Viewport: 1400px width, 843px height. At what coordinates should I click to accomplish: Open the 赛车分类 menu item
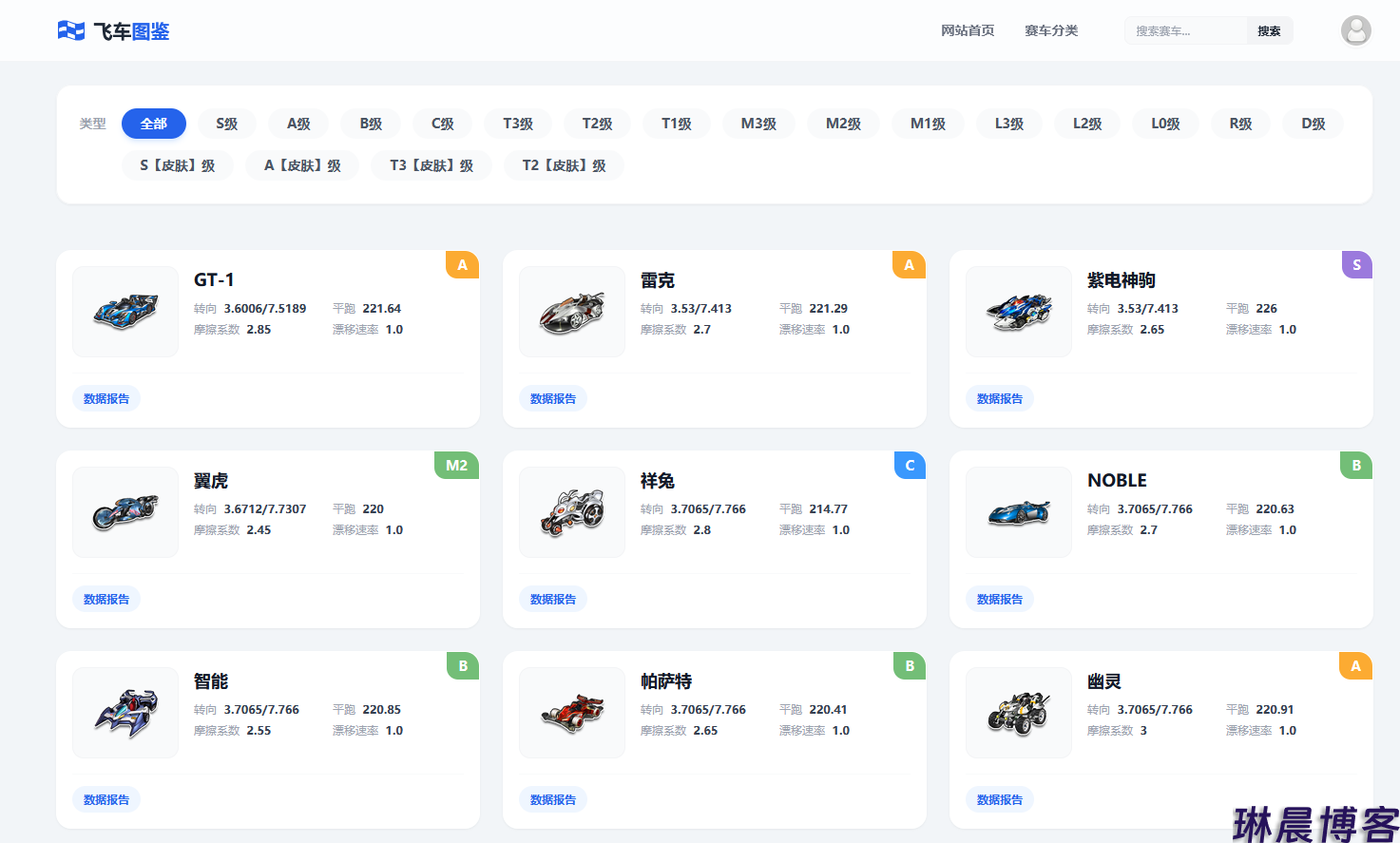pos(1051,30)
